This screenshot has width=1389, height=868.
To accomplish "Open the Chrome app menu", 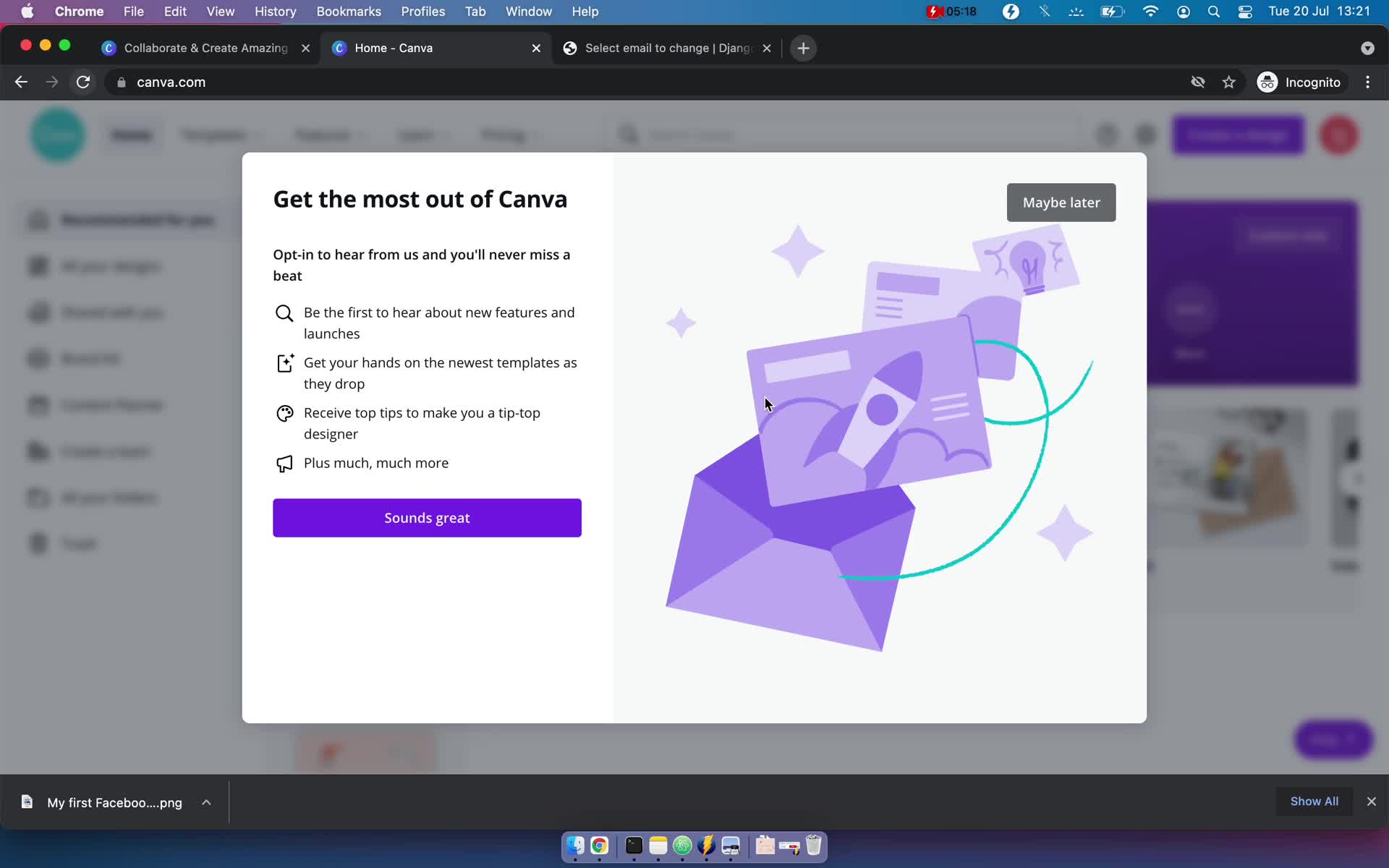I will coord(79,12).
